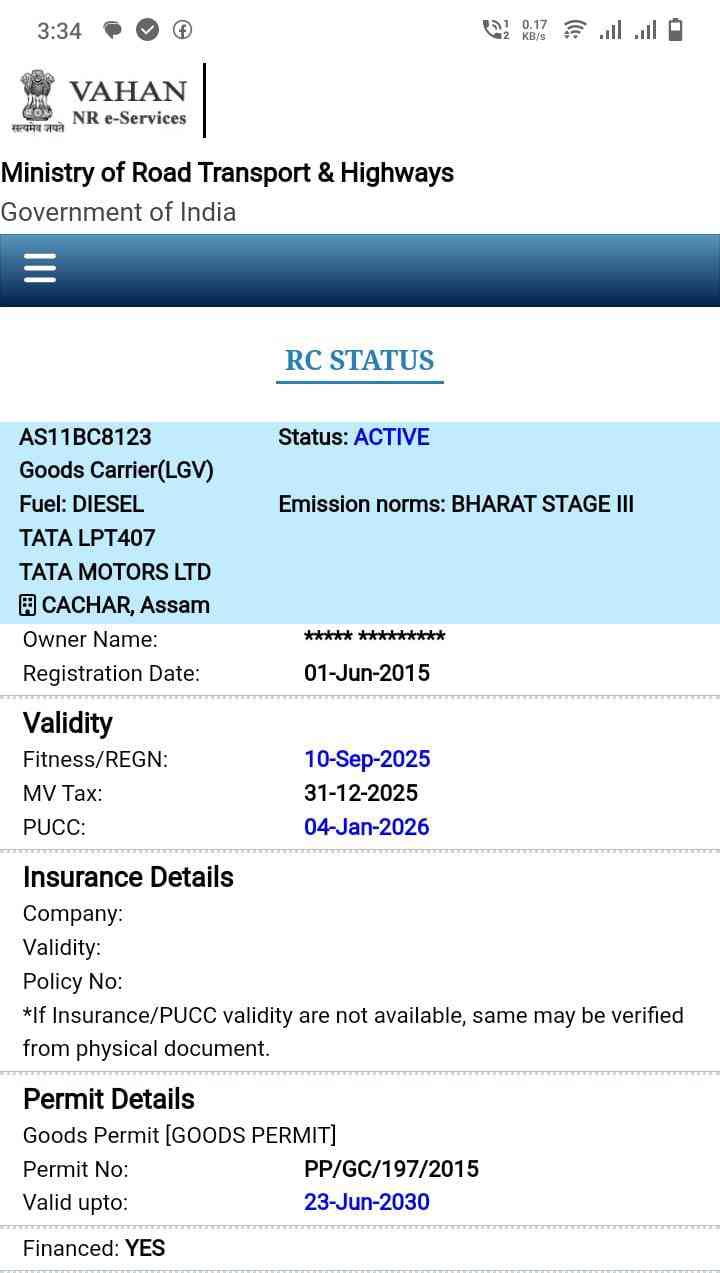
Task: Open the hamburger navigation menu
Action: click(x=39, y=268)
